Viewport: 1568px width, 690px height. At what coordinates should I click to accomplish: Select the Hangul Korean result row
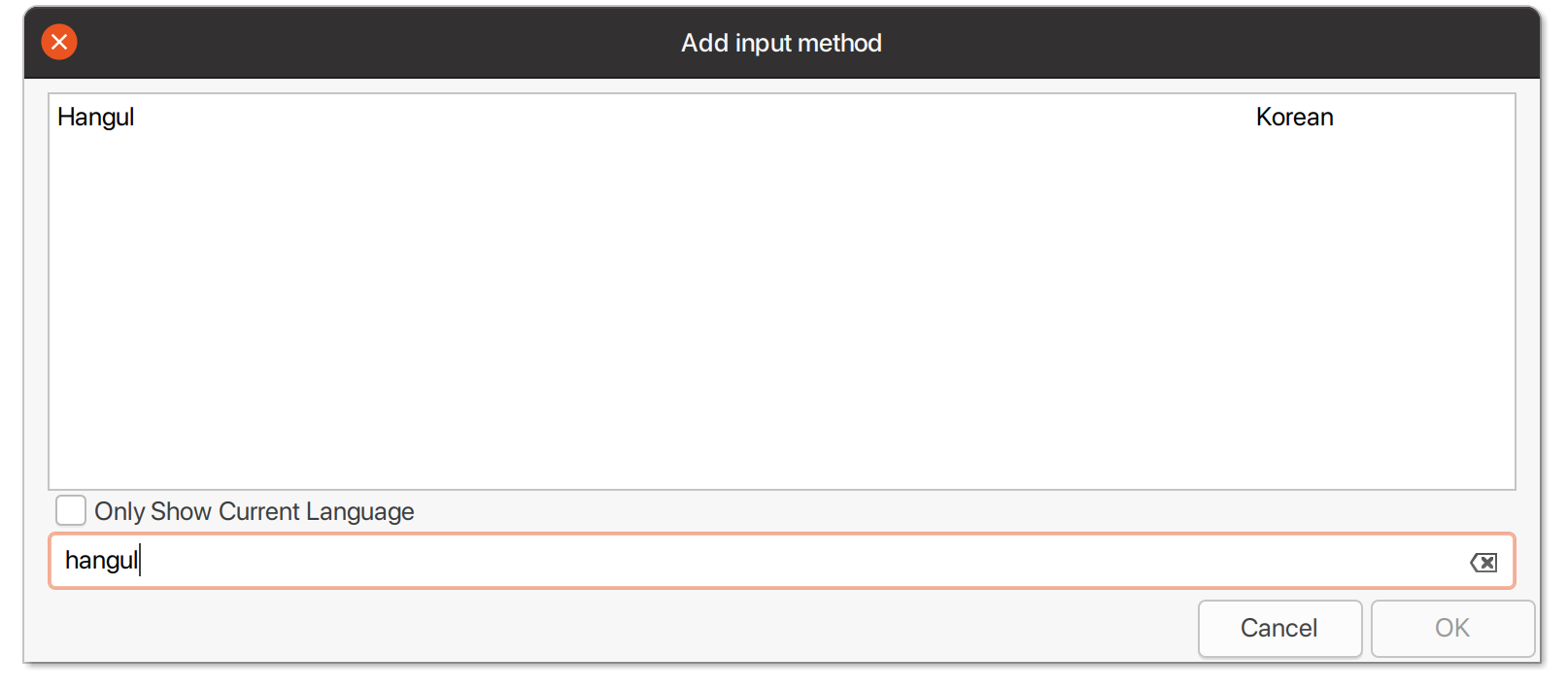(680, 118)
